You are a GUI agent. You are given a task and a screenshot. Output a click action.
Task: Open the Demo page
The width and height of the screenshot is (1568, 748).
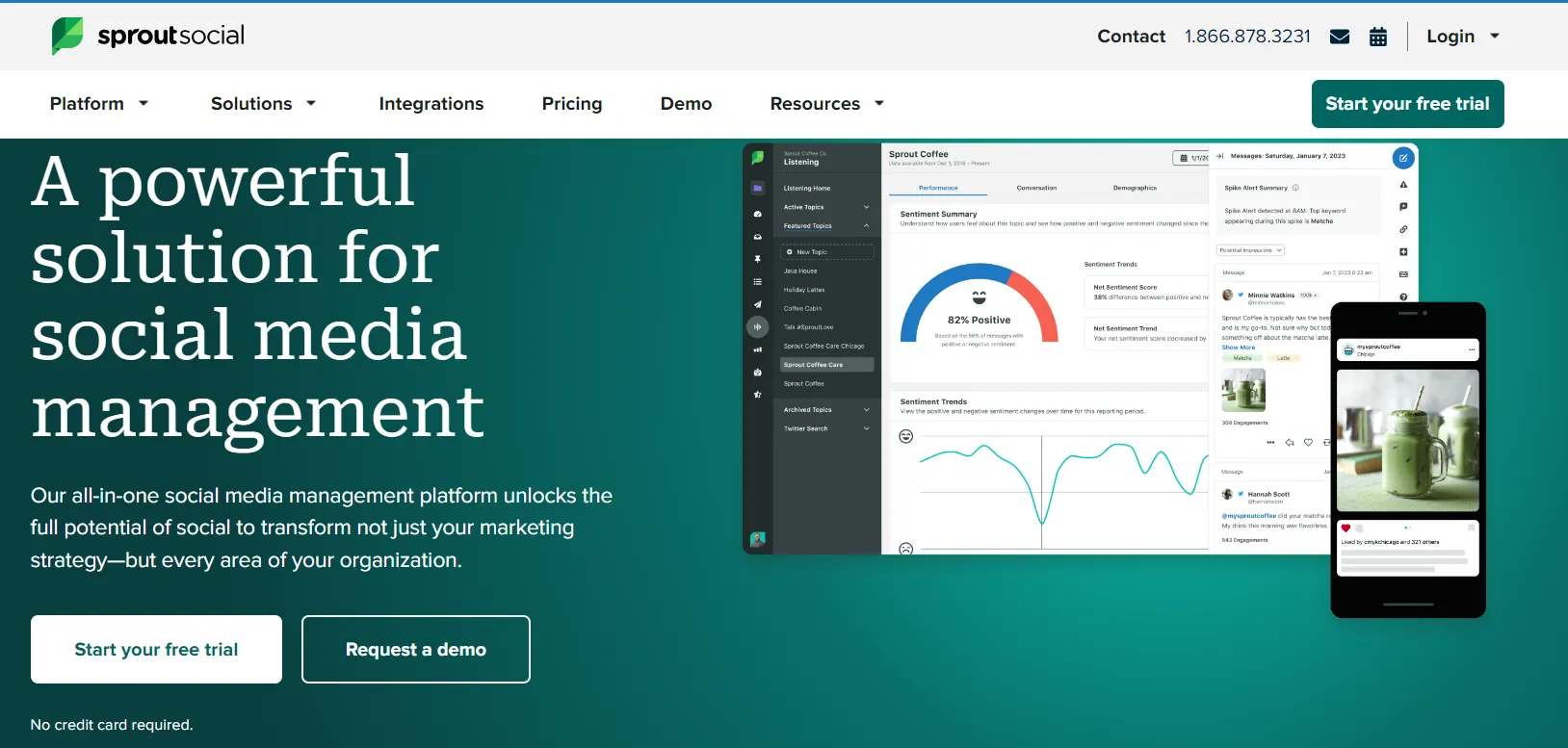(x=686, y=104)
